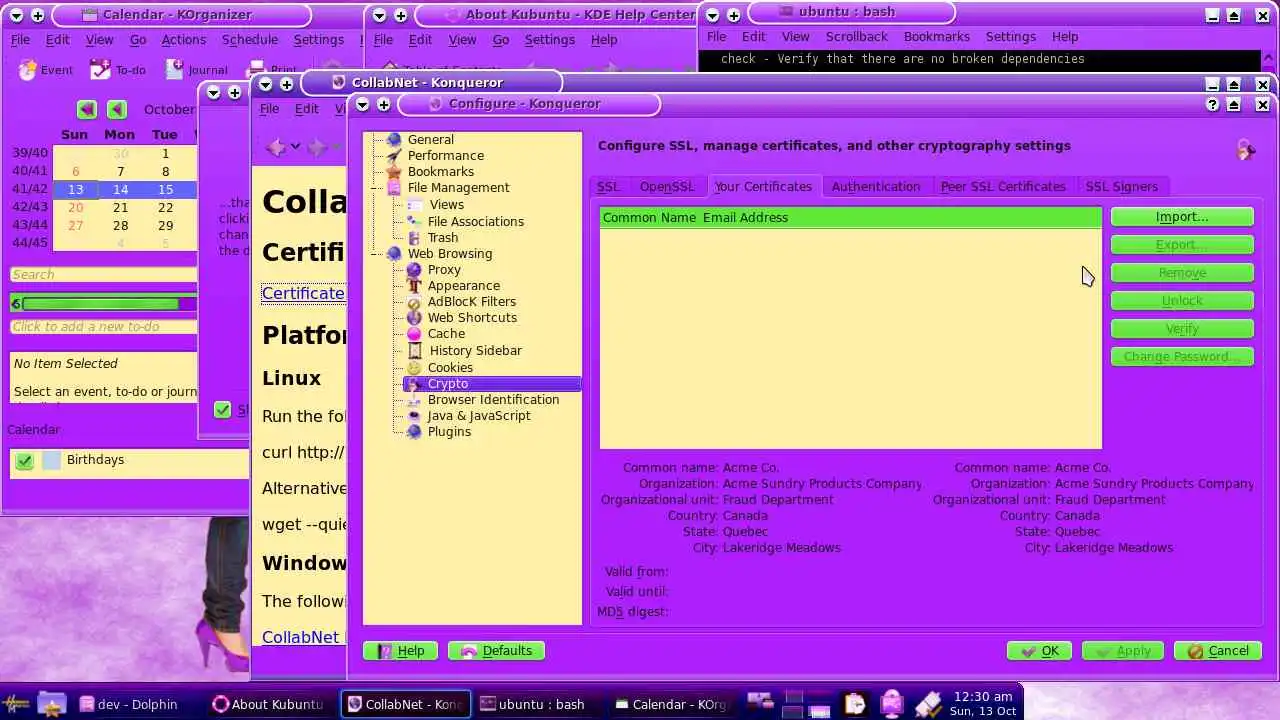This screenshot has width=1280, height=720.
Task: Sort by Common Name column header
Action: [649, 217]
